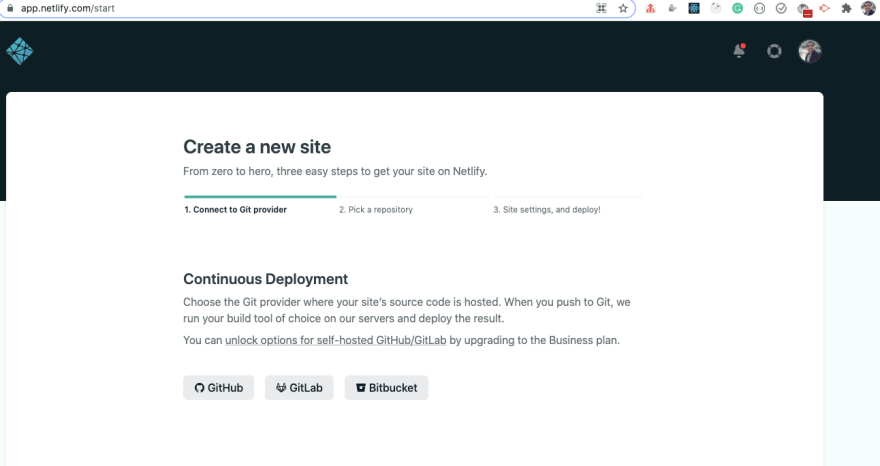Click the site lock icon in address bar

point(10,8)
